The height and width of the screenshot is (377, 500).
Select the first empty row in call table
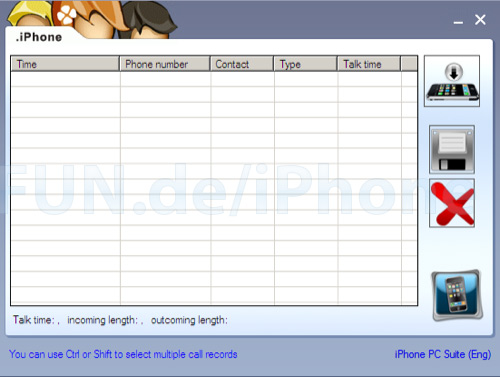click(x=214, y=79)
